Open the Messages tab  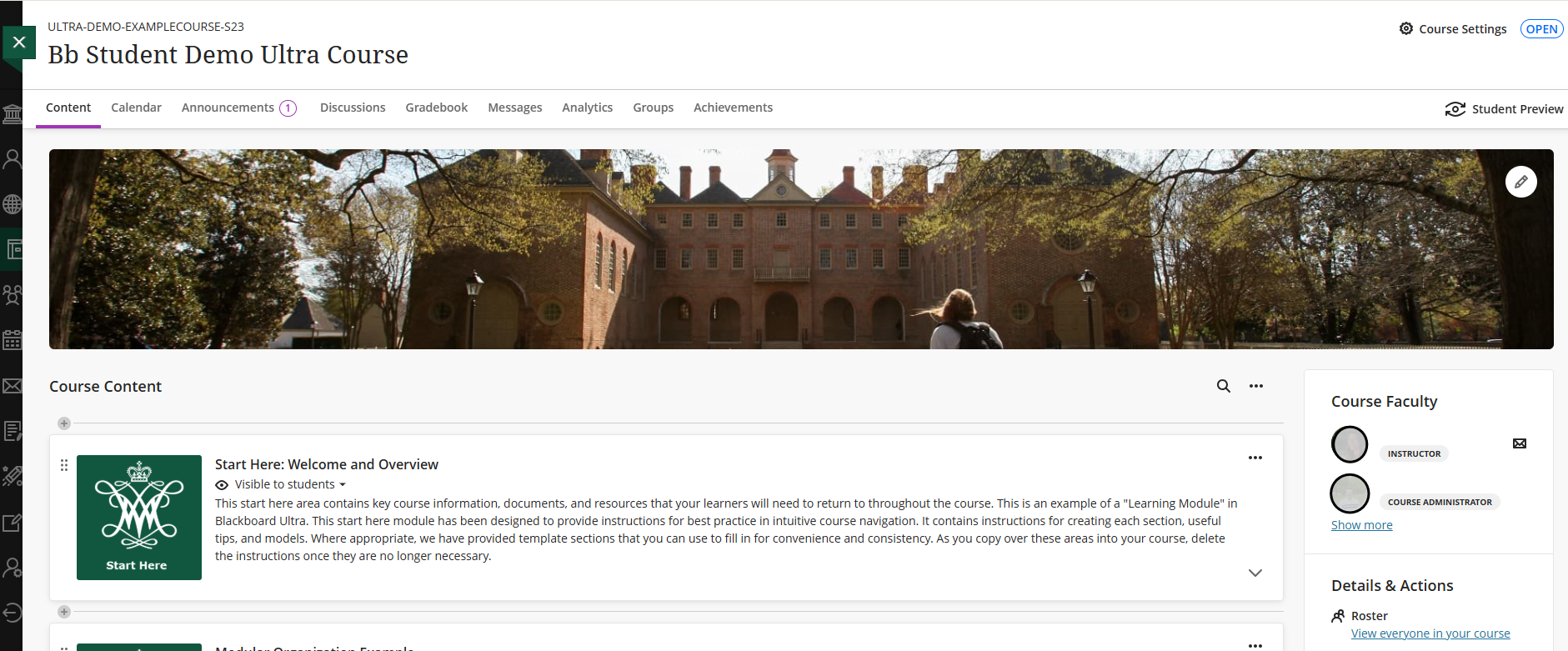[515, 108]
